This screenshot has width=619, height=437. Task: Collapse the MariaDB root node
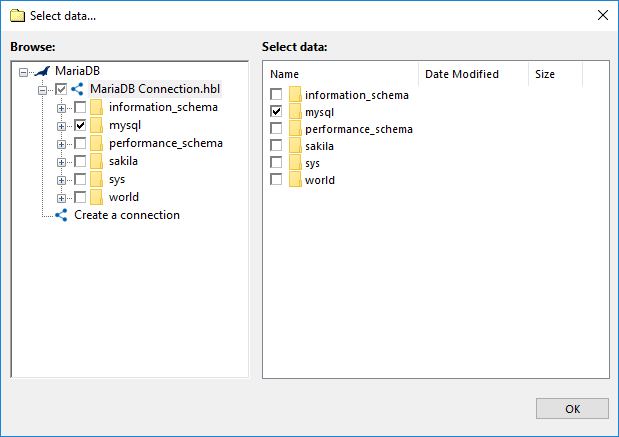24,72
